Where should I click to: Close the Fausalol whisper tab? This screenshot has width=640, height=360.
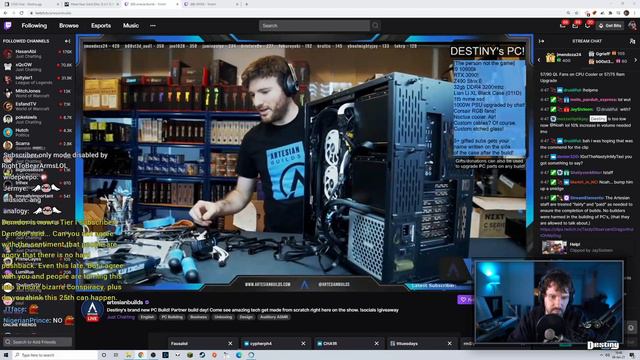click(230, 344)
